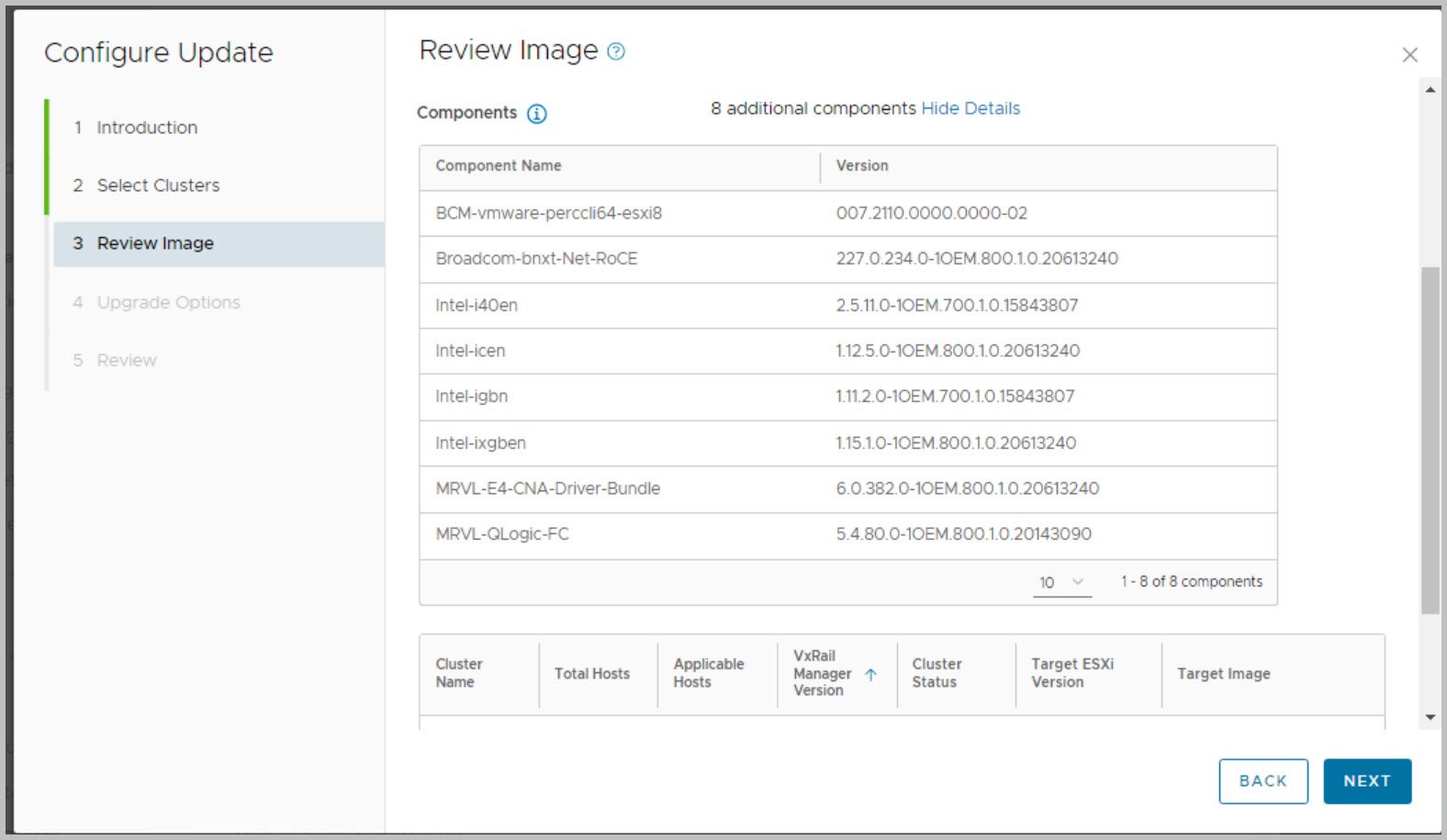Close the Configure Update dialog
This screenshot has width=1447, height=840.
[x=1409, y=55]
